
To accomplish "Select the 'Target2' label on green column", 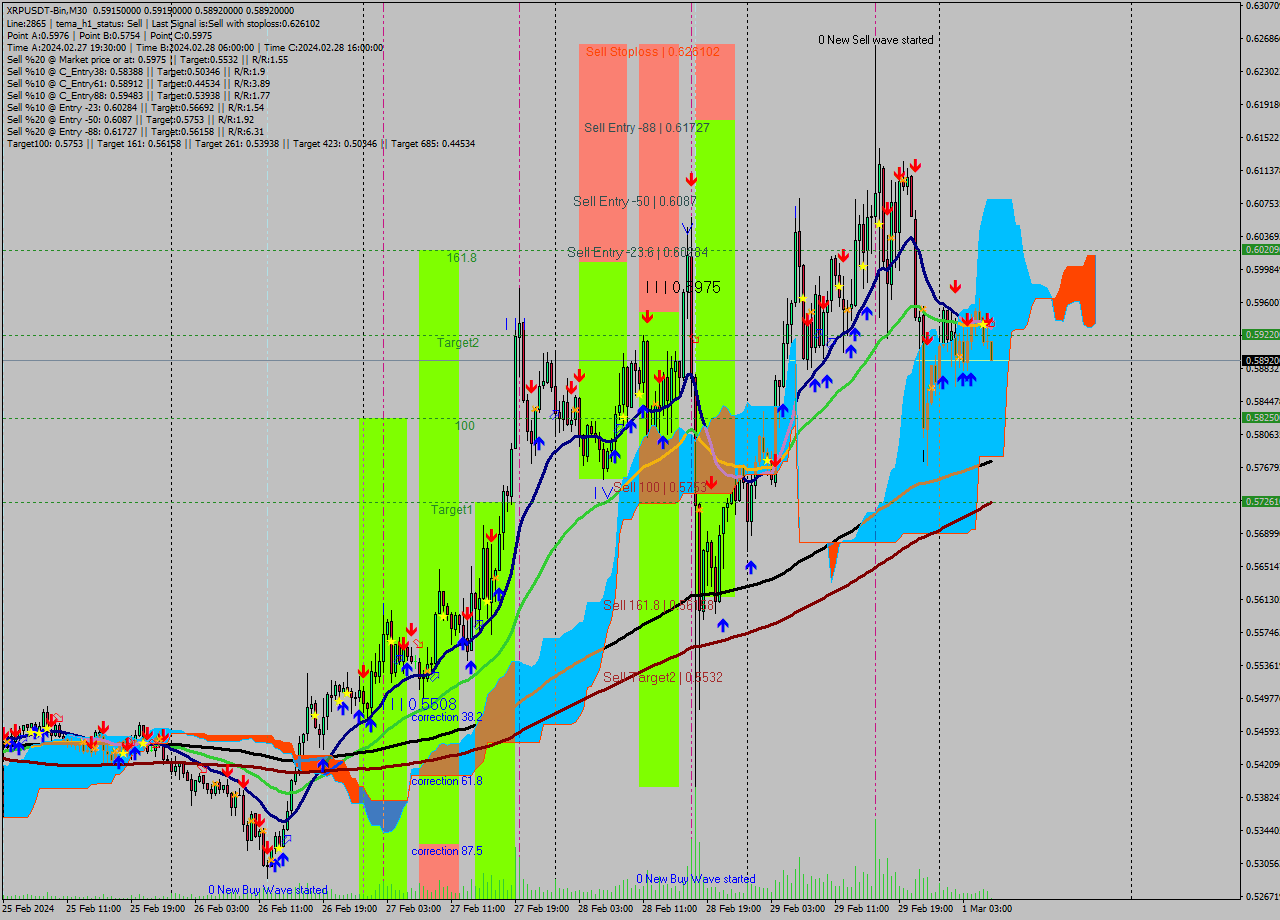I will coord(458,343).
